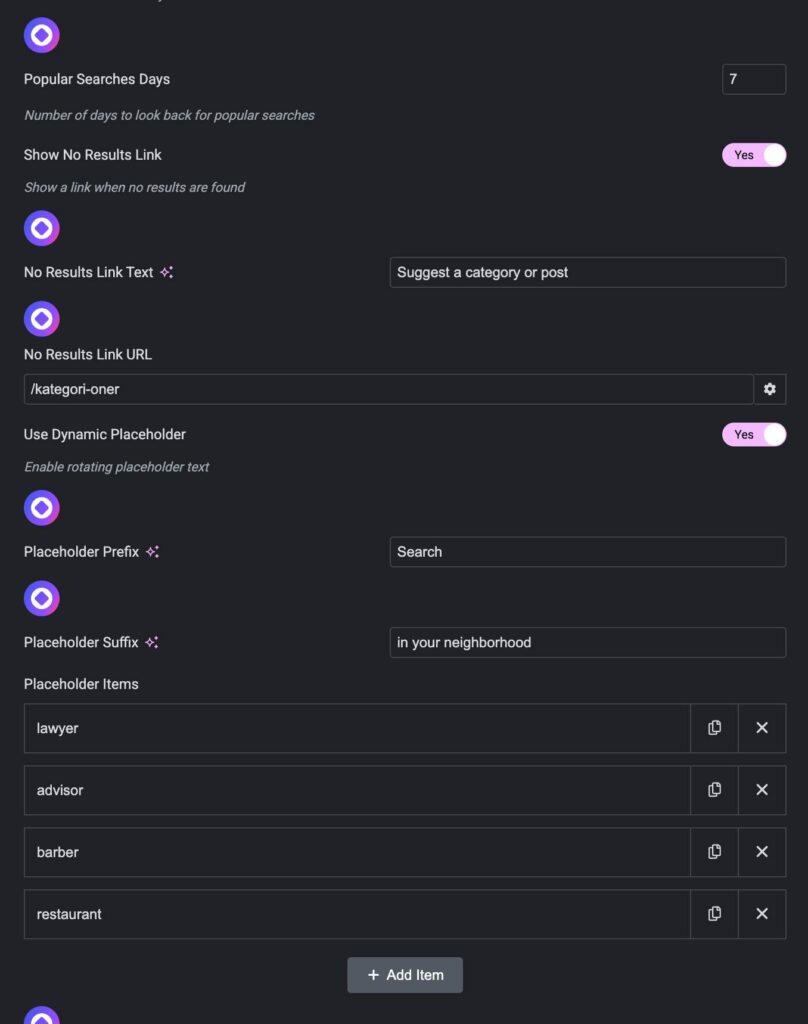Copy the barber placeholder item

(714, 852)
